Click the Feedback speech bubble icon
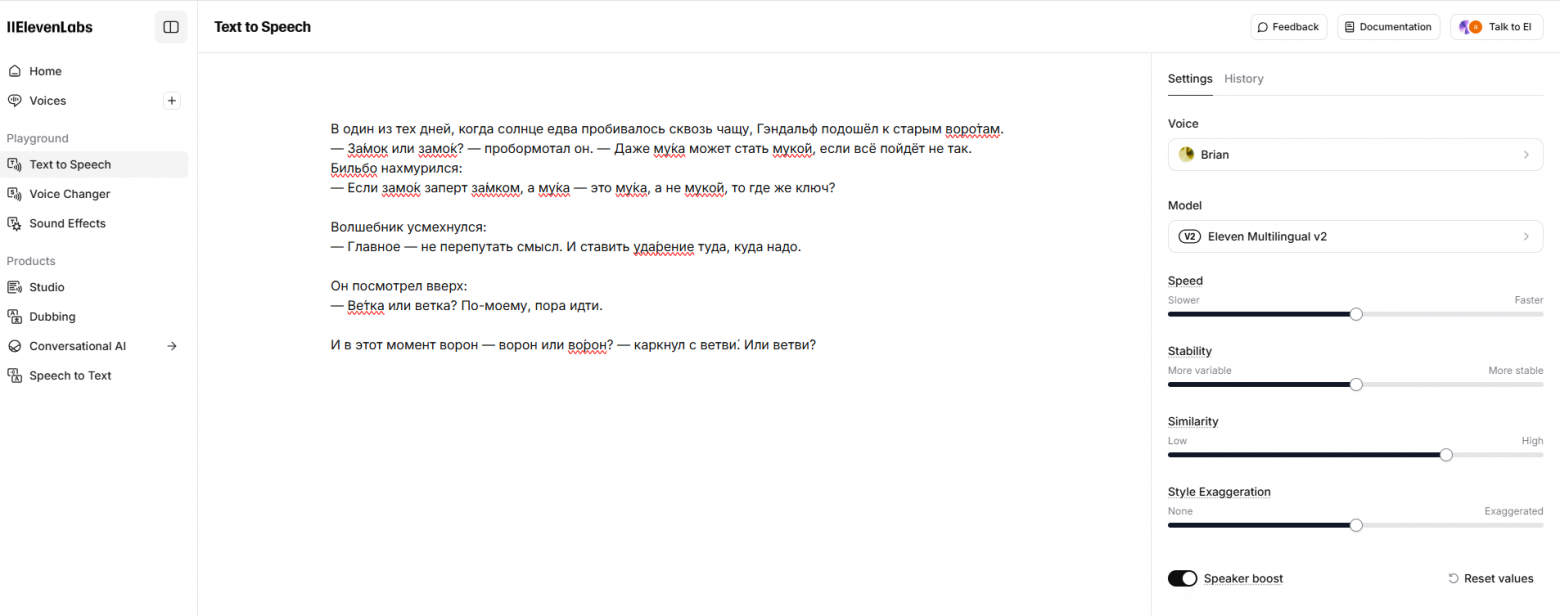This screenshot has width=1560, height=616. 1263,27
